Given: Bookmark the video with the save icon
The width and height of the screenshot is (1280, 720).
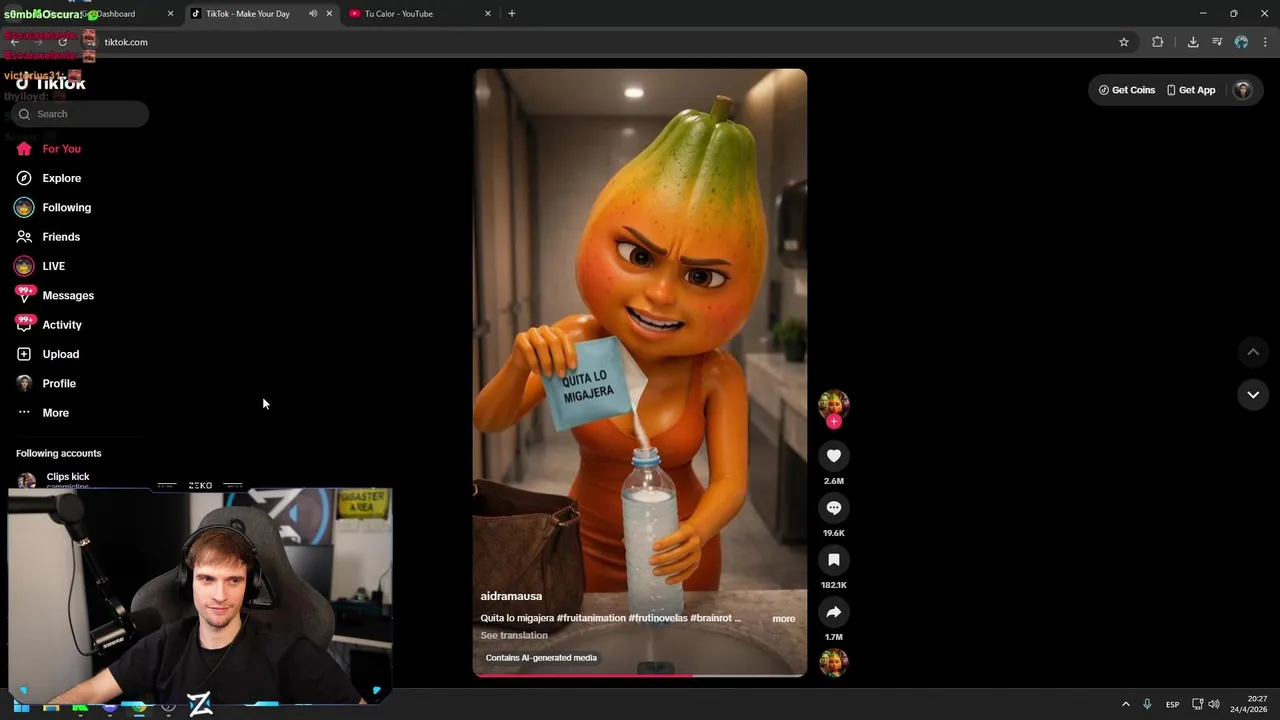Looking at the screenshot, I should 833,560.
